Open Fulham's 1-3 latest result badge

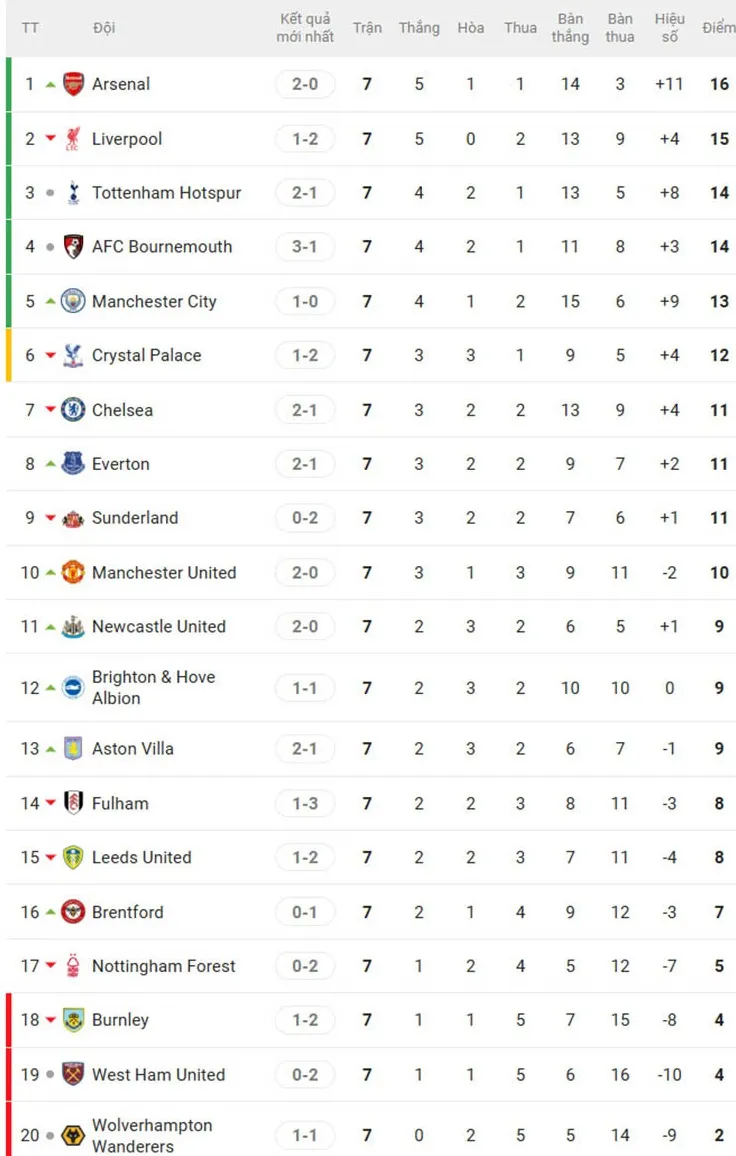(305, 803)
